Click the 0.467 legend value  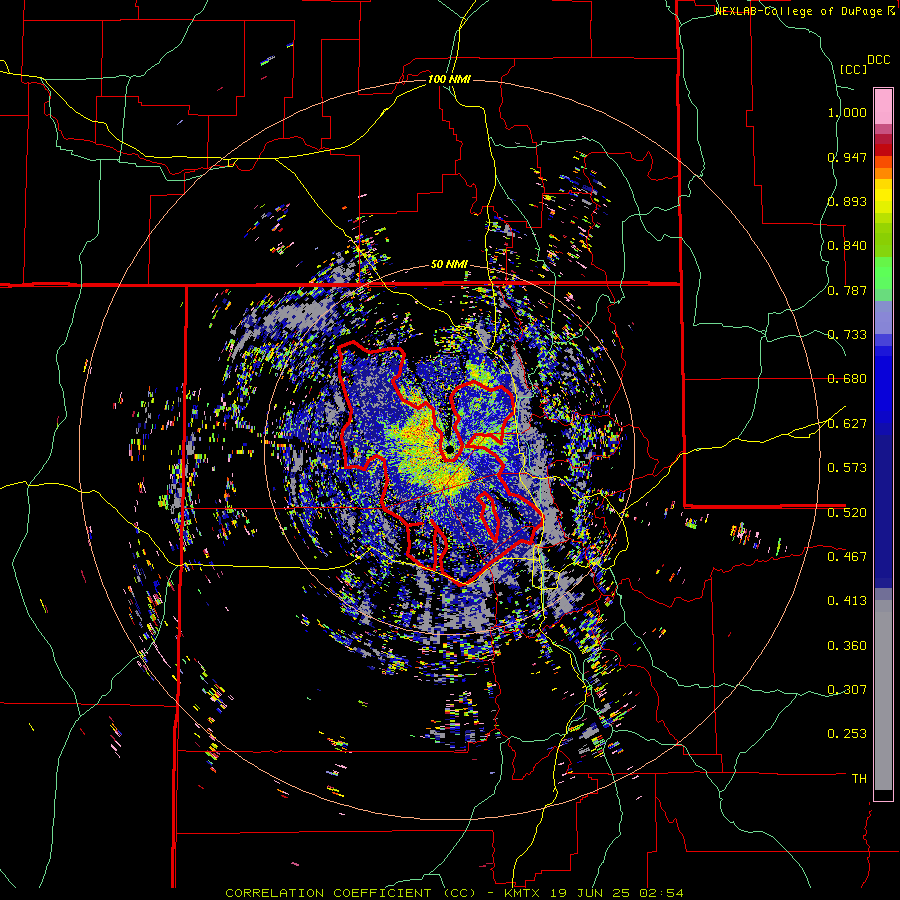[x=847, y=557]
